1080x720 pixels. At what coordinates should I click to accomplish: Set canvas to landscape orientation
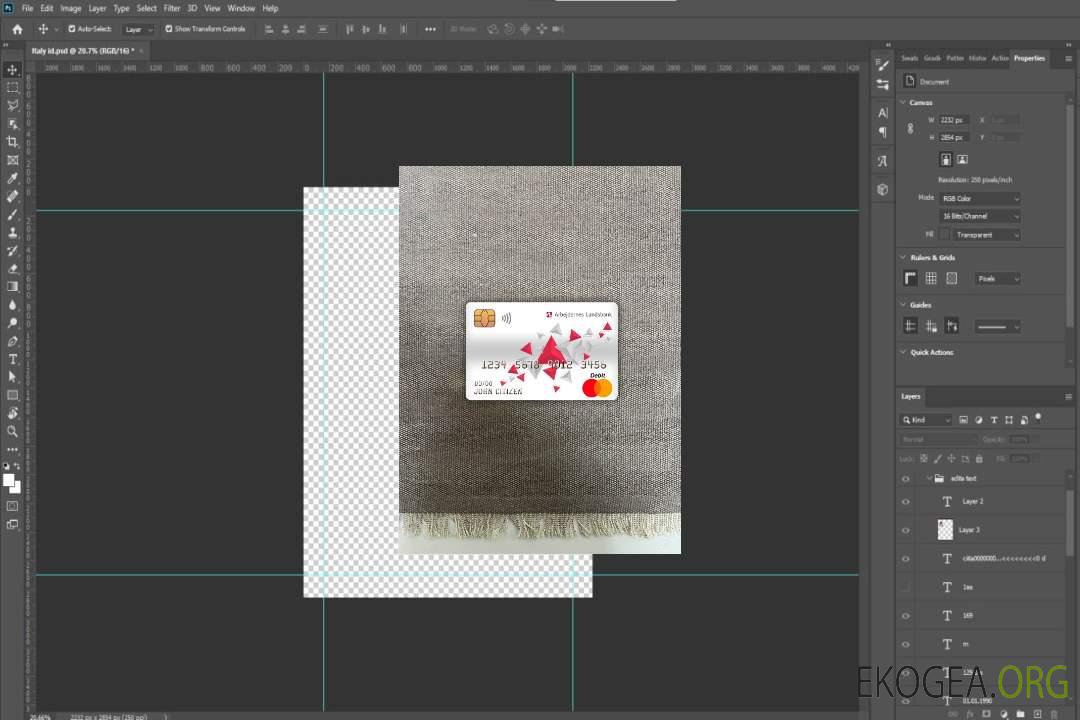tap(962, 159)
